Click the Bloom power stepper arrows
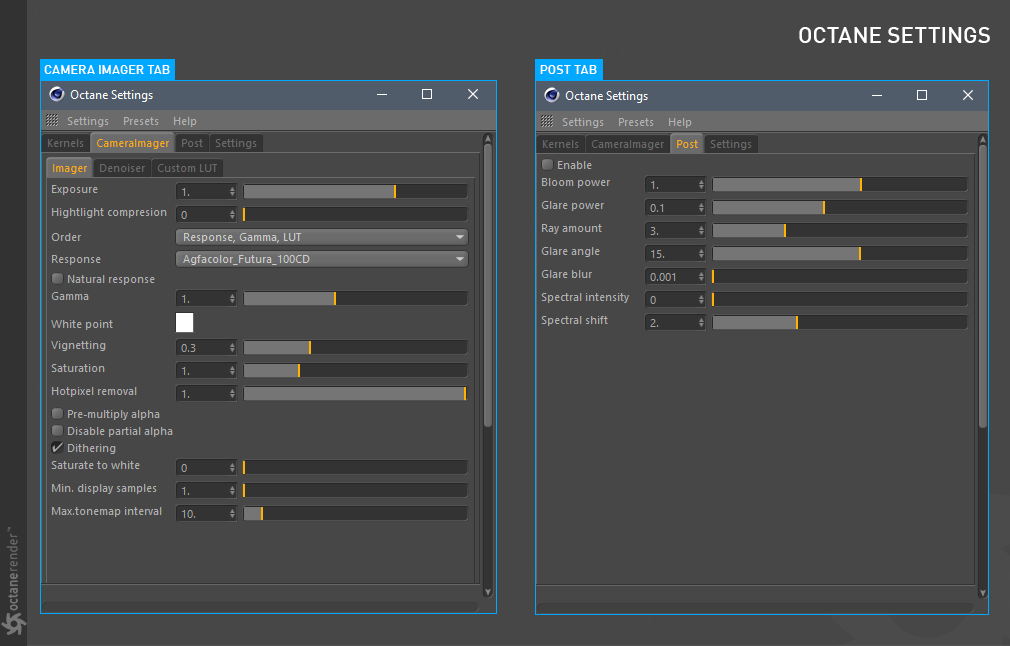The width and height of the screenshot is (1010, 646). 701,185
